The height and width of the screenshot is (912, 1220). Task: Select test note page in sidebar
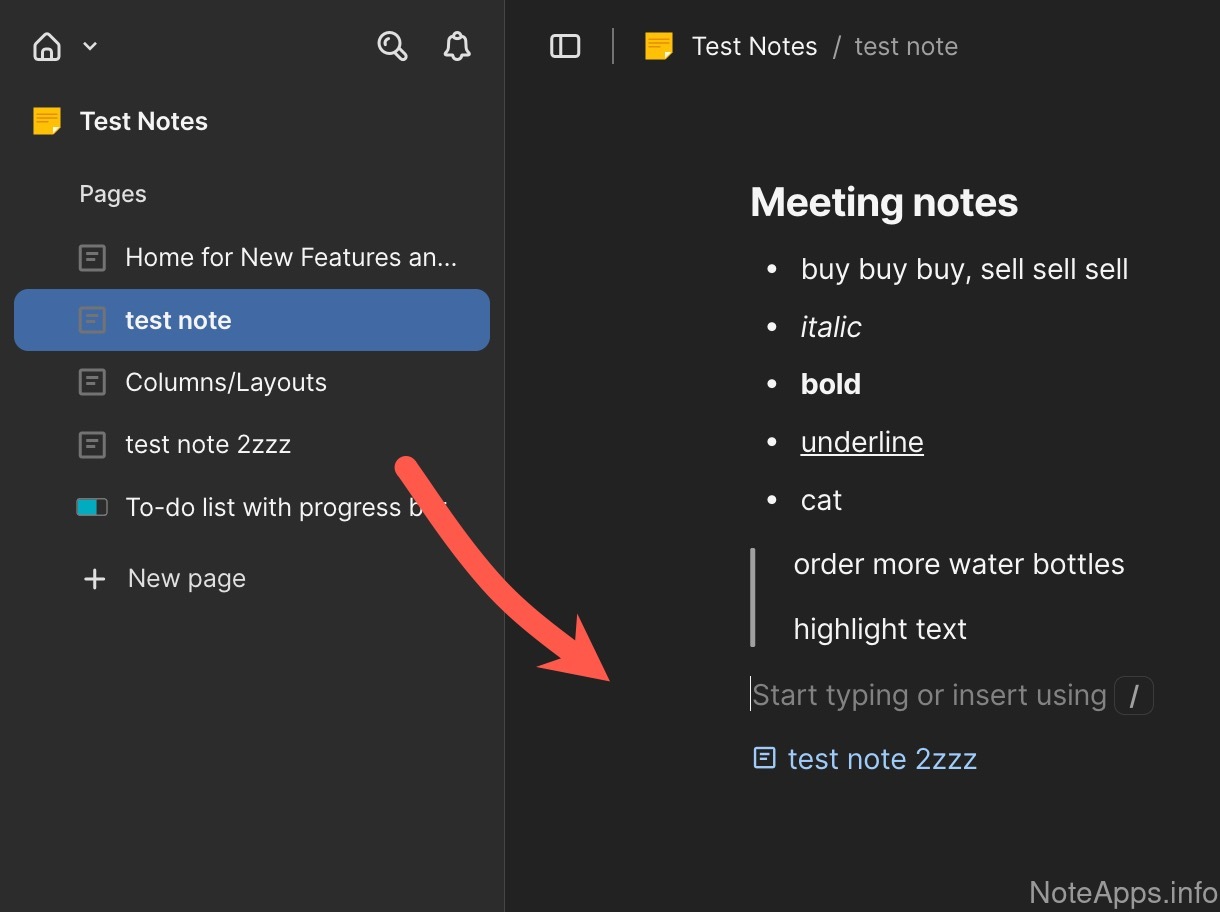tap(178, 320)
